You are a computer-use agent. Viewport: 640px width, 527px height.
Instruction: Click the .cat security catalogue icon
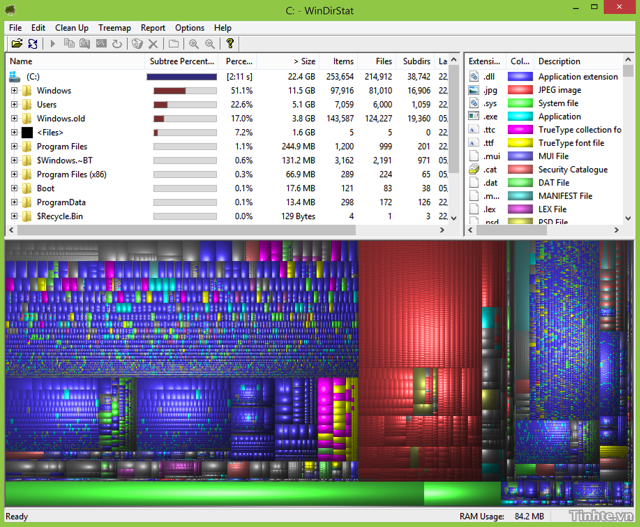point(474,169)
